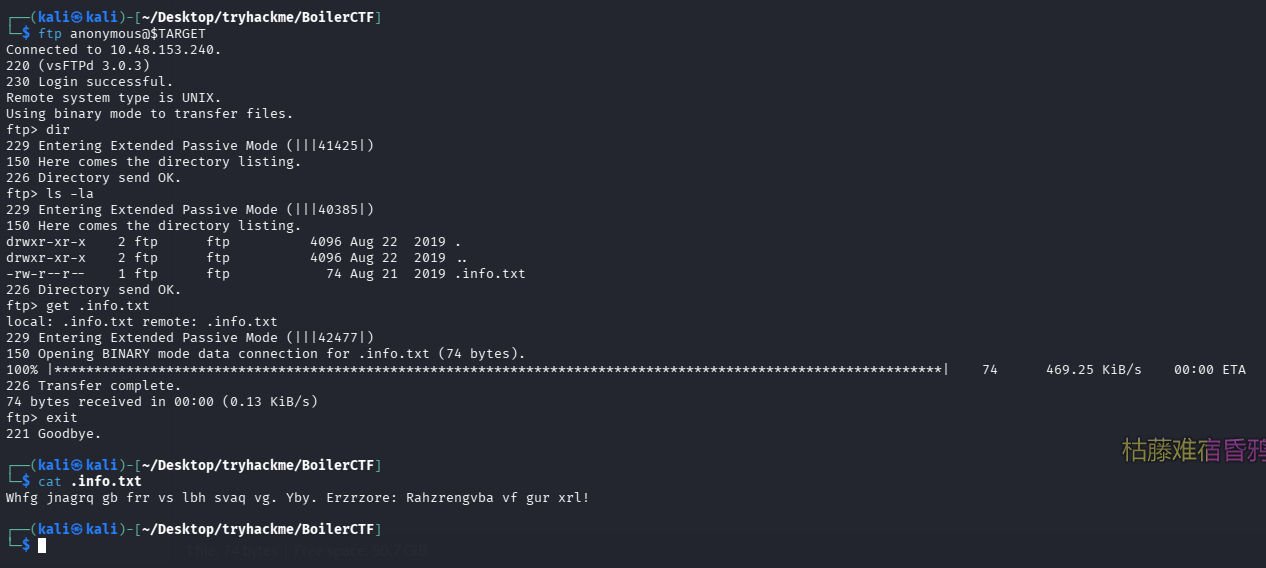Click the "exit" command at the ftp prompt
1266x568 pixels.
point(61,417)
